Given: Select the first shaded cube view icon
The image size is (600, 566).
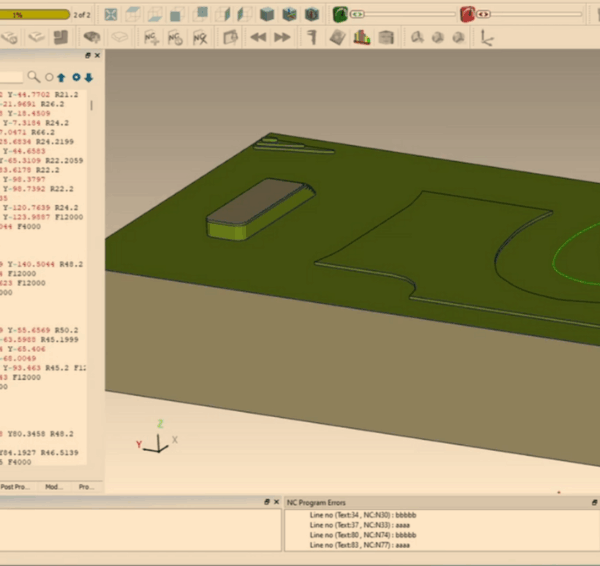Looking at the screenshot, I should [x=267, y=14].
